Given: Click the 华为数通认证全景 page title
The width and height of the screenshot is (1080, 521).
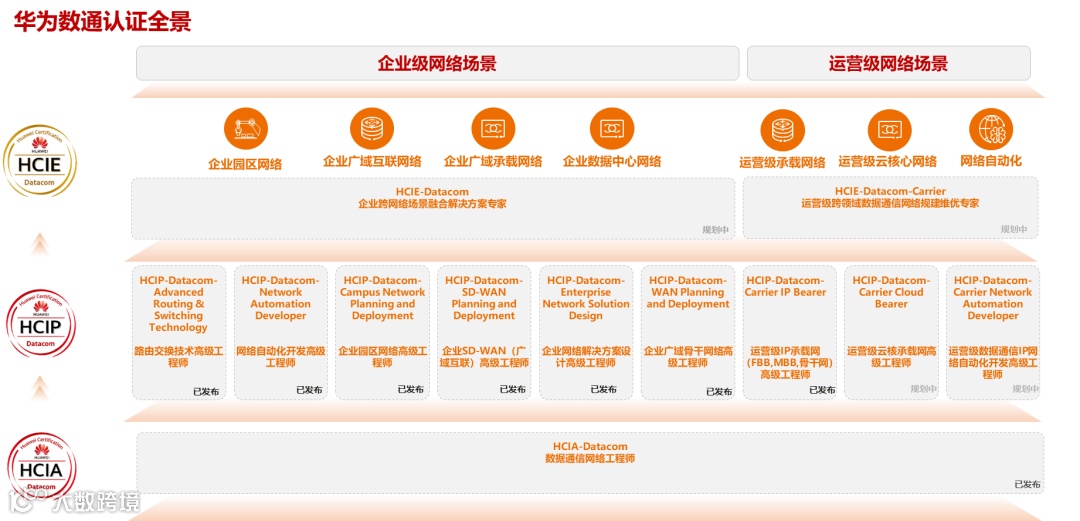Looking at the screenshot, I should pos(103,21).
